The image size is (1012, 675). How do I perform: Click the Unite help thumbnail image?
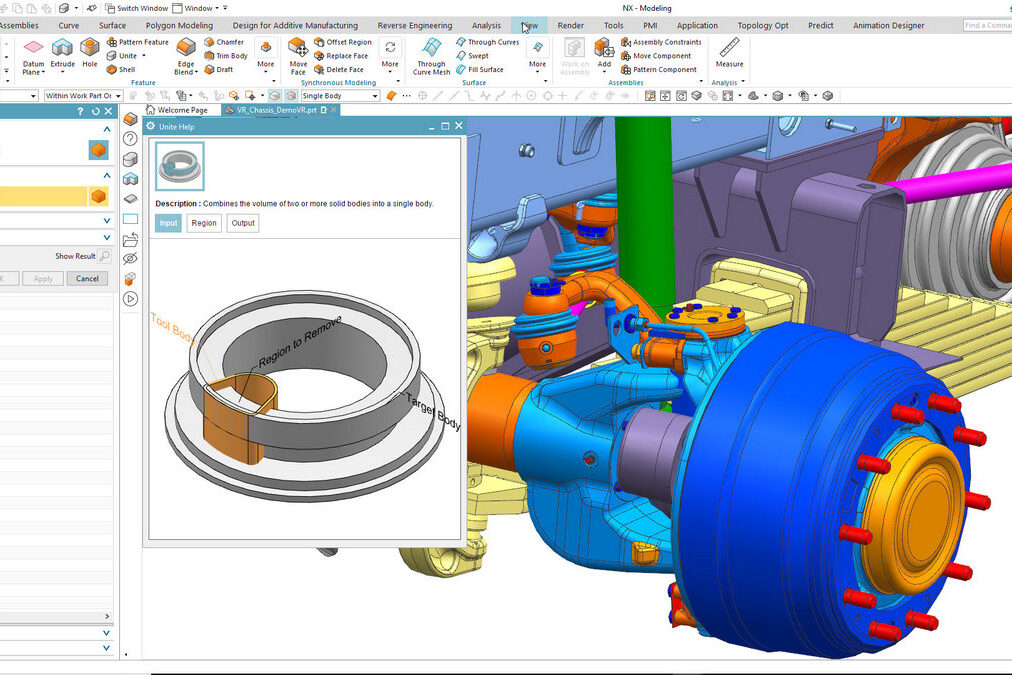[x=180, y=166]
